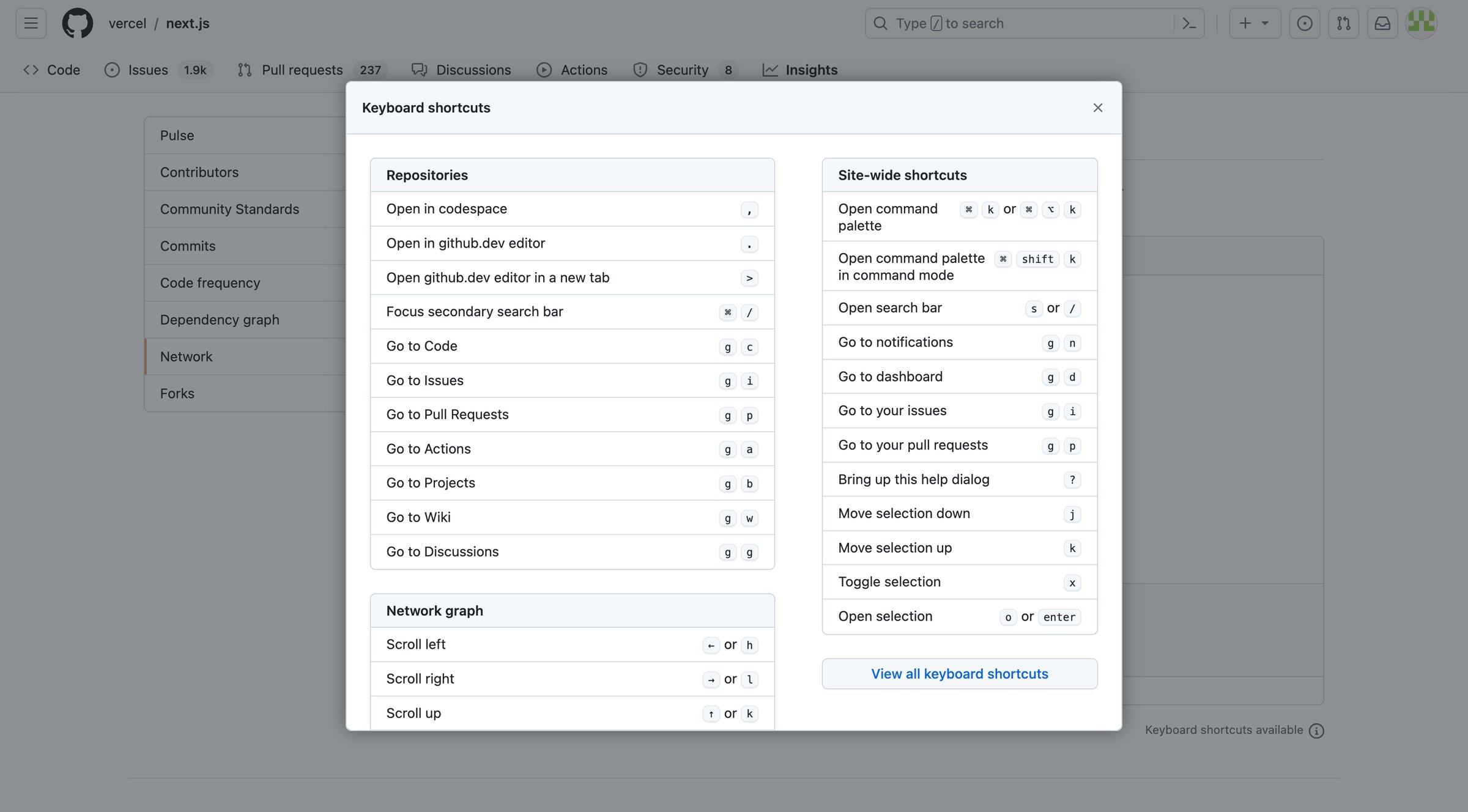Click the 'Go to Projects' shortcut text
Viewport: 1468px width, 812px height.
[431, 483]
